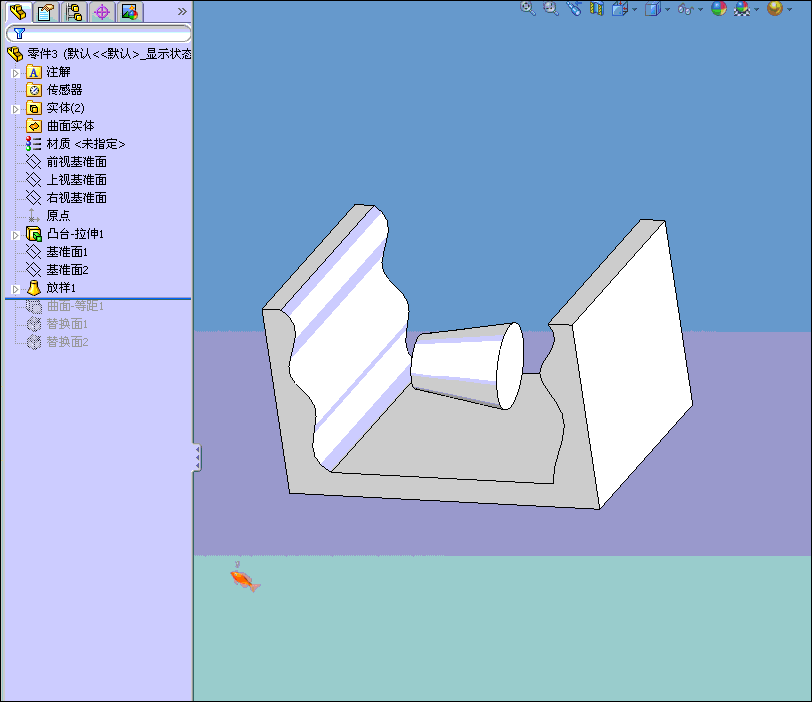Screen dimensions: 812x702
Task: Click the Edit Appearance color ball
Action: 719,8
